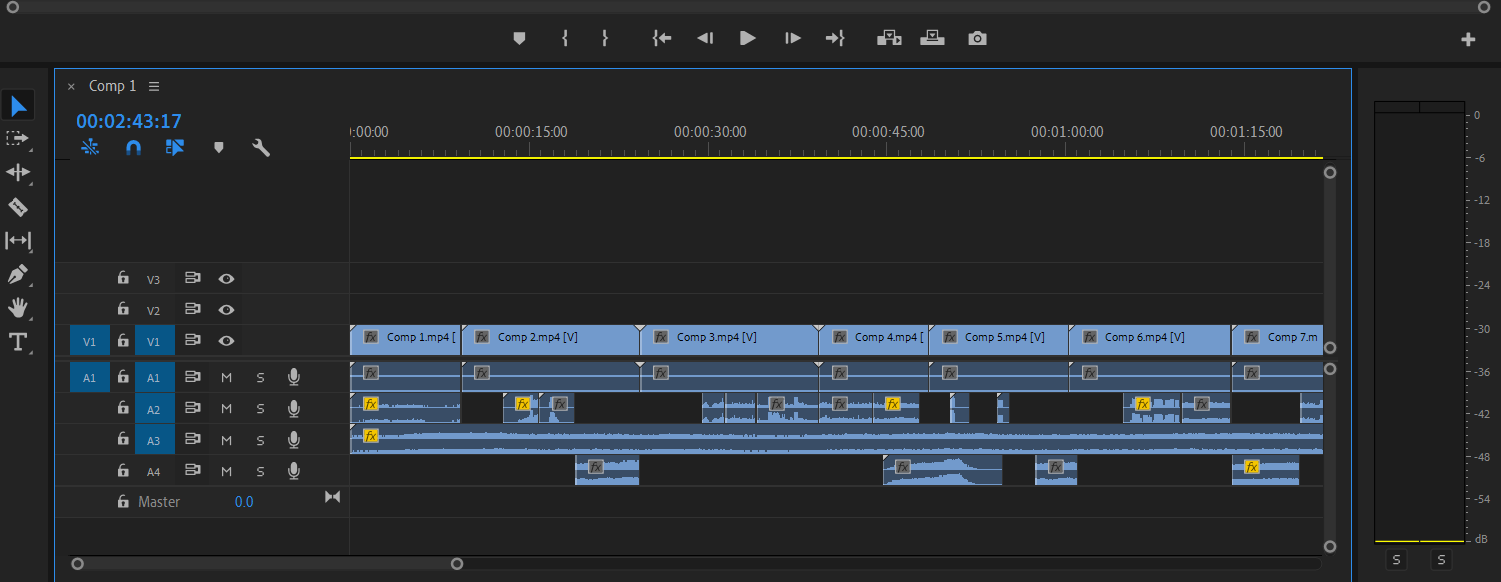
Task: Open Master track output icon
Action: tap(333, 497)
